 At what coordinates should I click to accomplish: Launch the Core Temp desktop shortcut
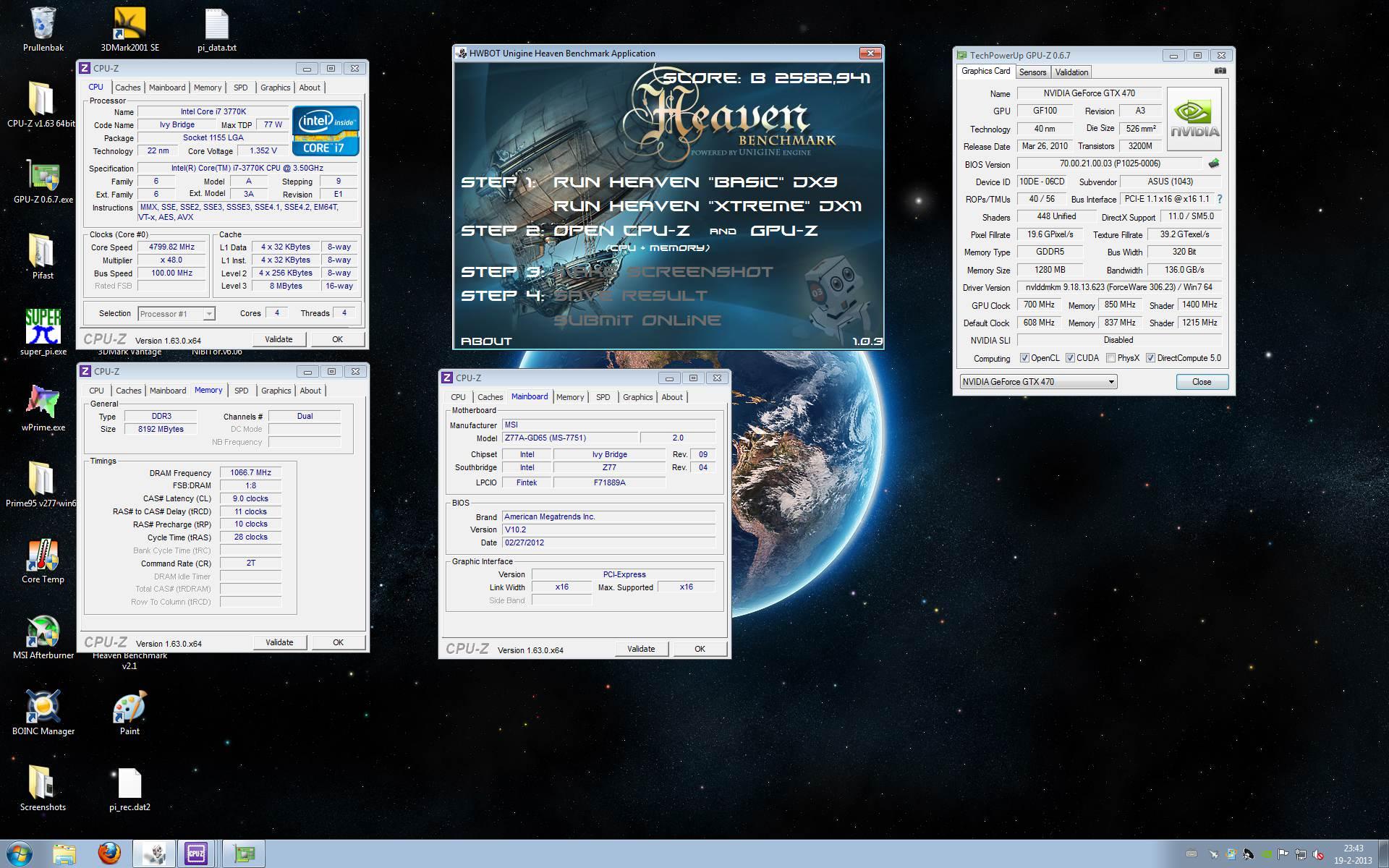pos(43,561)
